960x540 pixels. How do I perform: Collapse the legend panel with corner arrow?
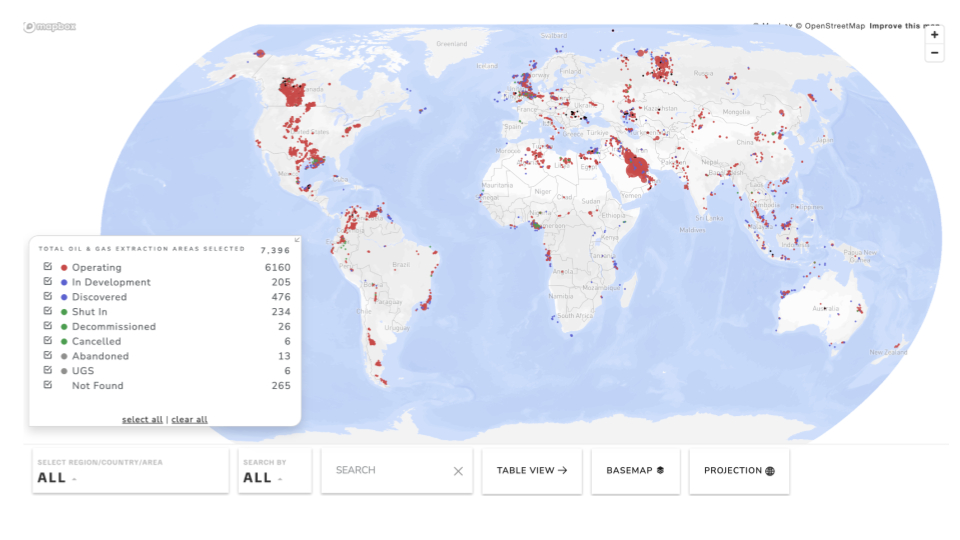click(296, 240)
